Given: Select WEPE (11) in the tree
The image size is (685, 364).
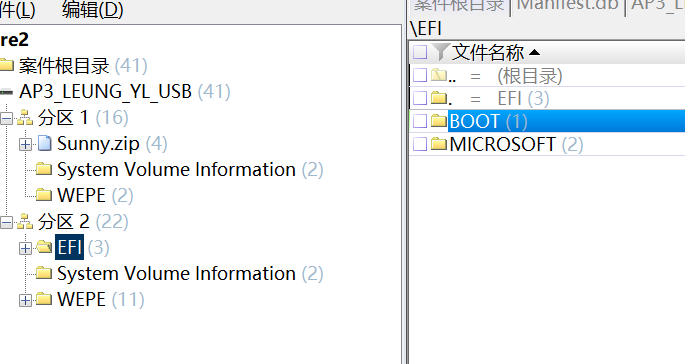Looking at the screenshot, I should (100, 299).
